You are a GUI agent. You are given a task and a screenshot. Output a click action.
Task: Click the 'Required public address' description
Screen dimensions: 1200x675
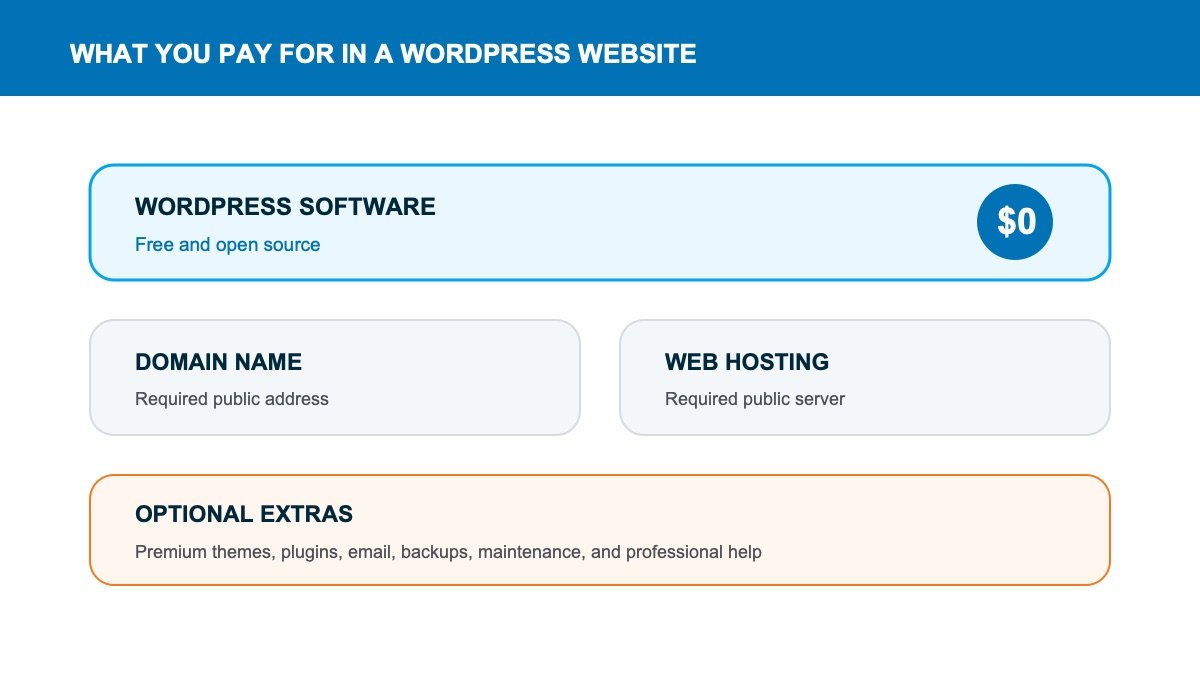pyautogui.click(x=232, y=399)
